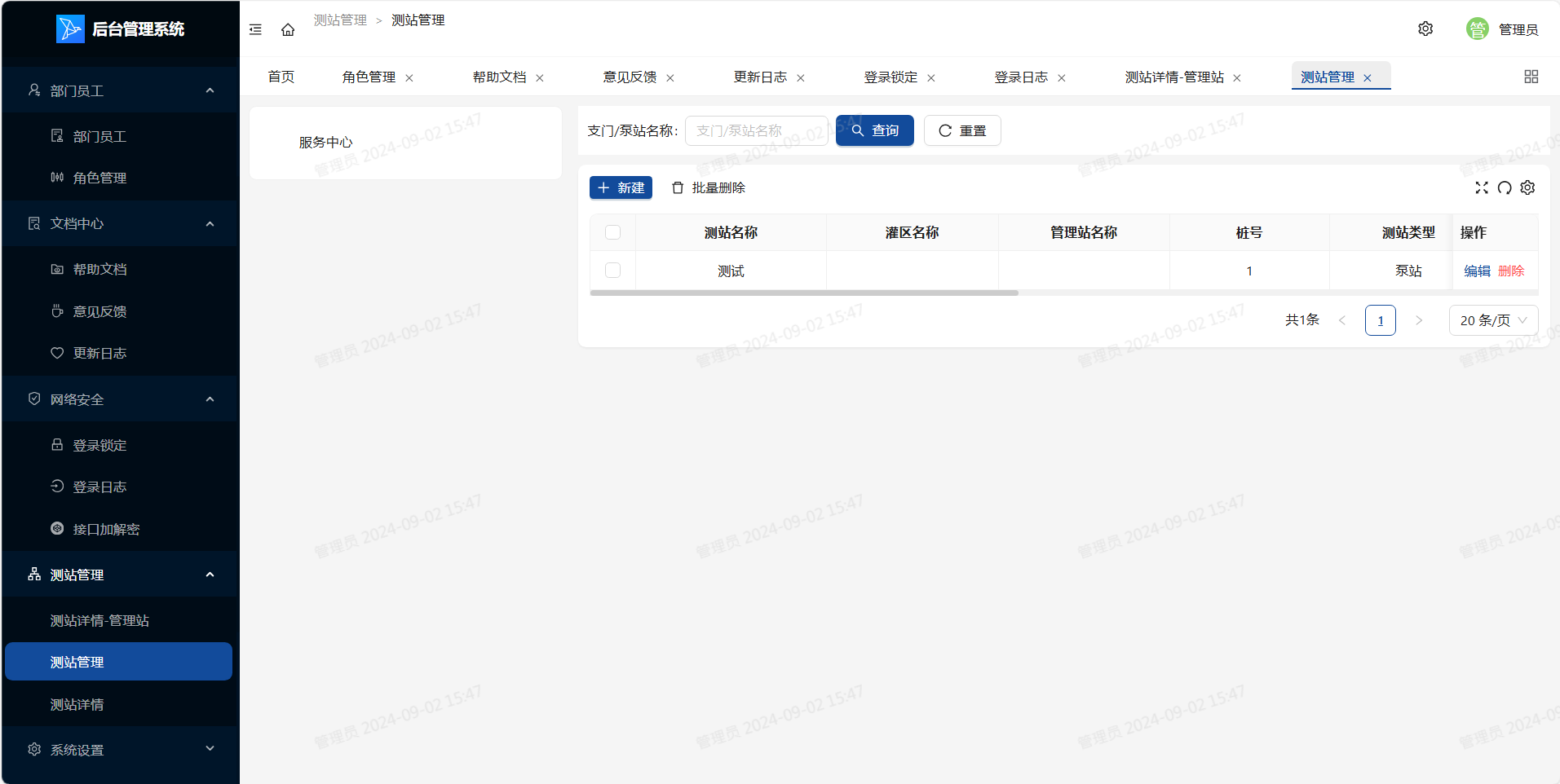Viewport: 1560px width, 784px height.
Task: Close the active 测站管理 tab
Action: tap(1368, 78)
